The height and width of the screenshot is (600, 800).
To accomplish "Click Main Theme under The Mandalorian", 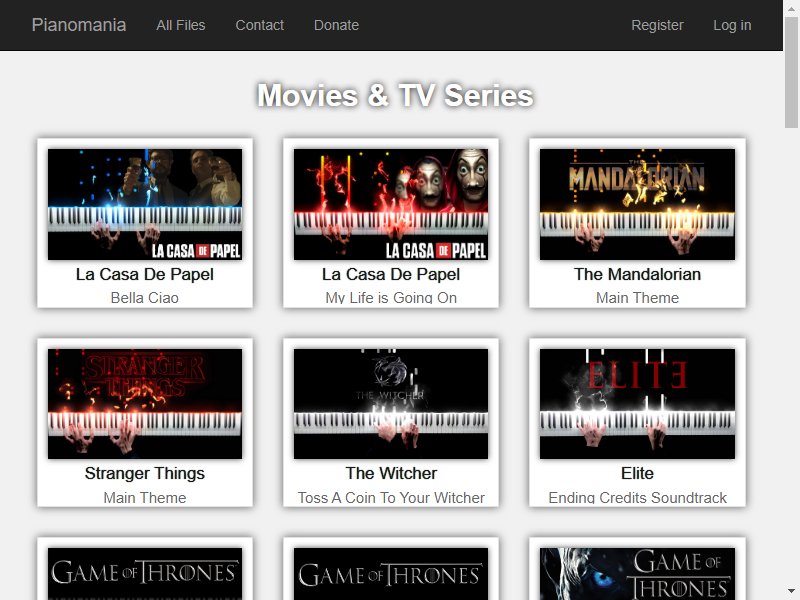I will (x=637, y=297).
